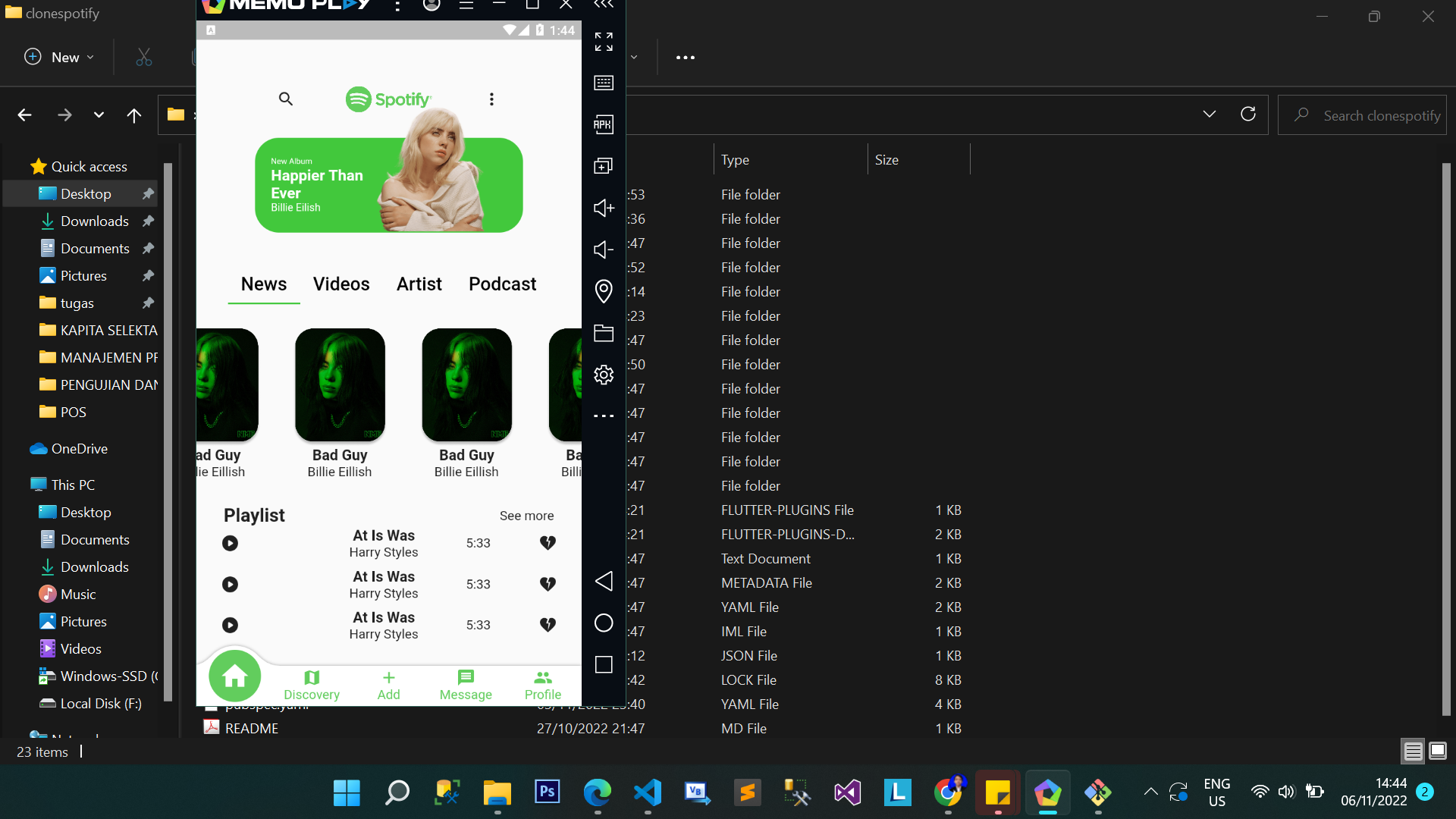Click See more next to Playlist
Viewport: 1456px width, 819px height.
(x=526, y=515)
